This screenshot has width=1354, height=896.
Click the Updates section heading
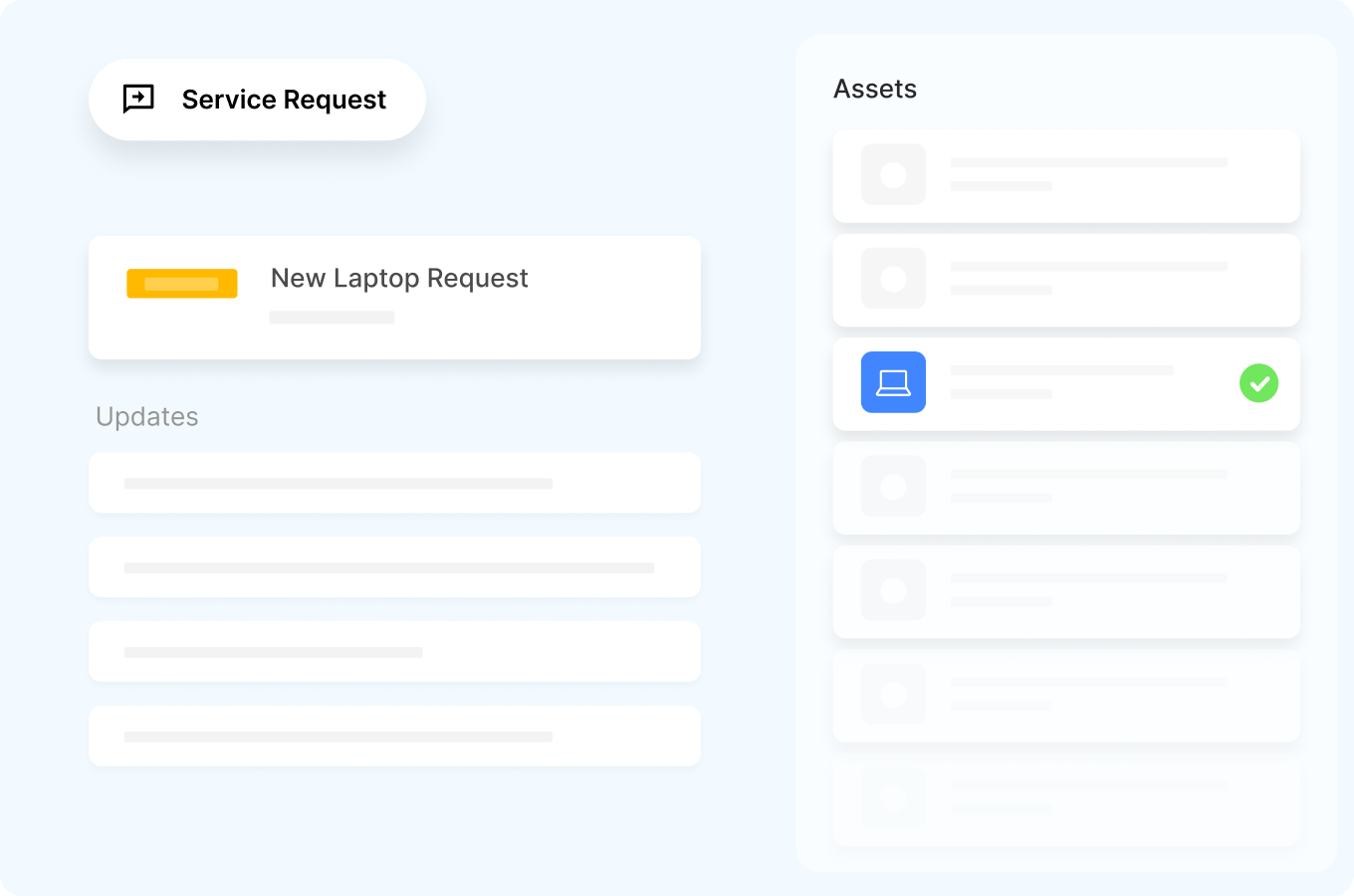point(147,416)
